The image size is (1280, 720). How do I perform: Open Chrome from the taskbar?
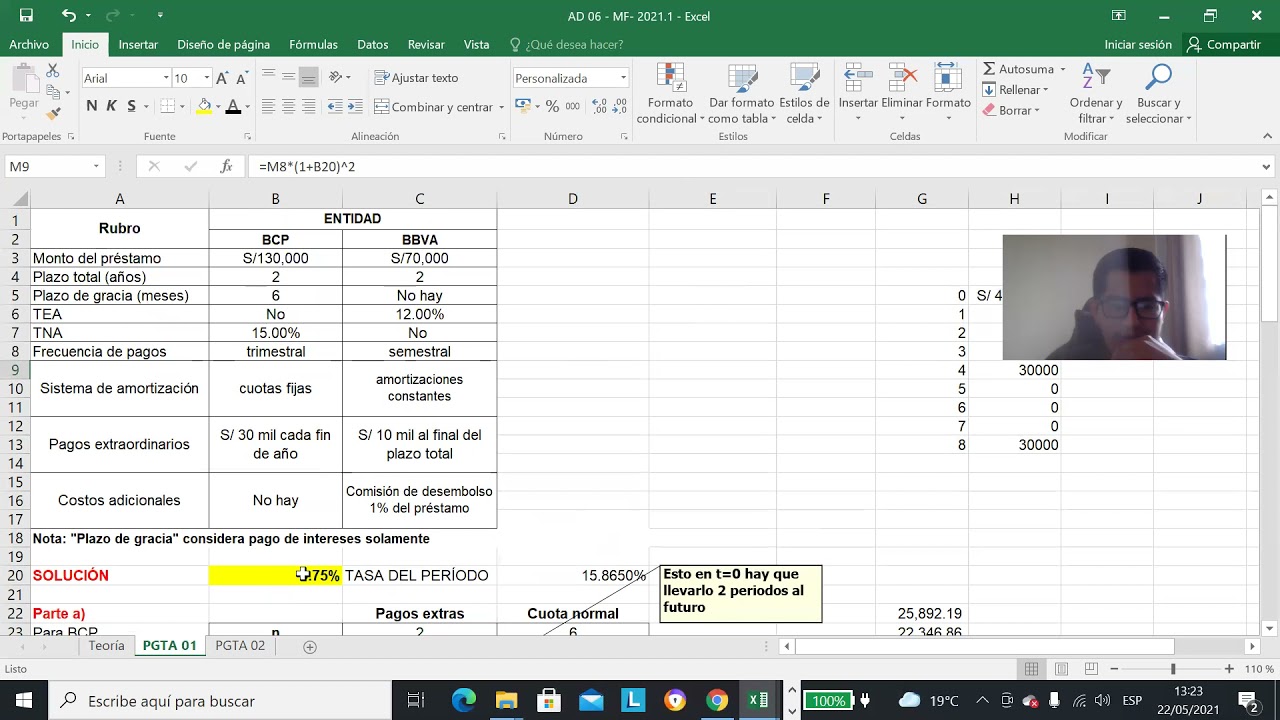[x=717, y=700]
